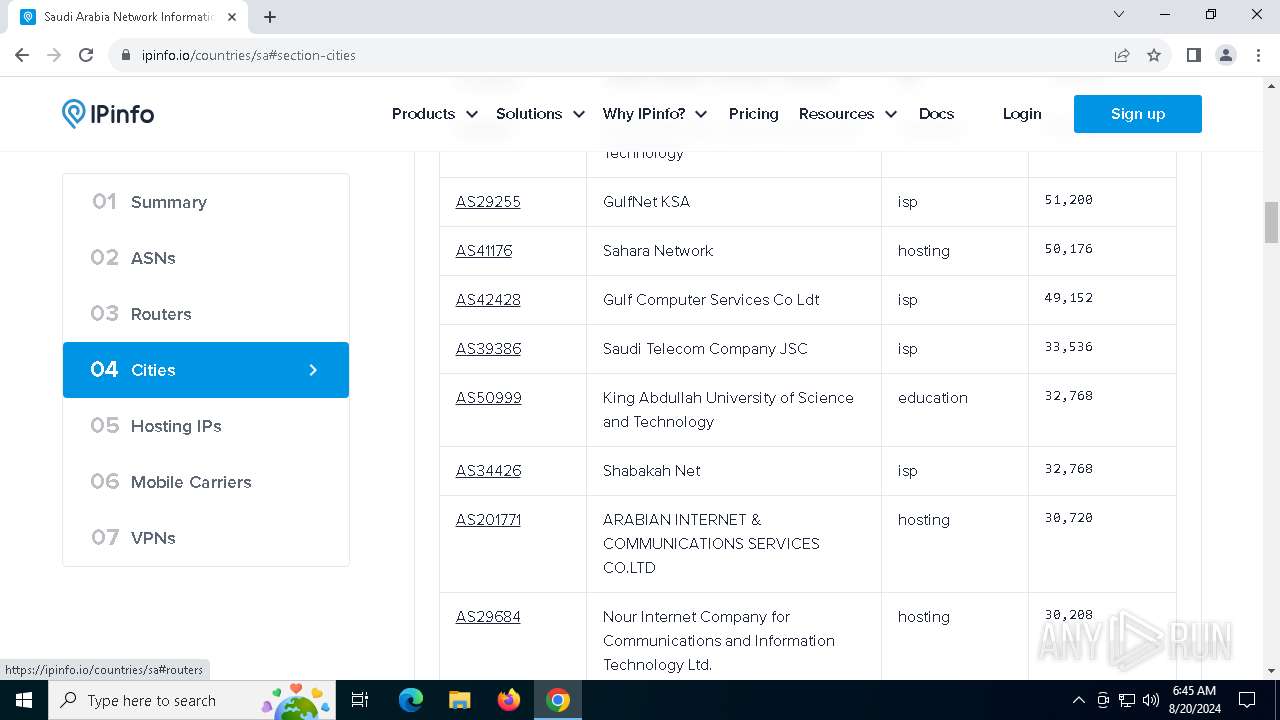Bookmark this page with star icon
The width and height of the screenshot is (1280, 720).
[x=1154, y=55]
